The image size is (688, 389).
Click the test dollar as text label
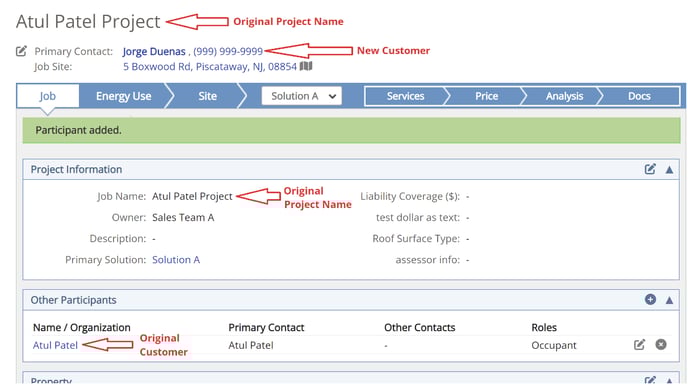[x=418, y=218]
